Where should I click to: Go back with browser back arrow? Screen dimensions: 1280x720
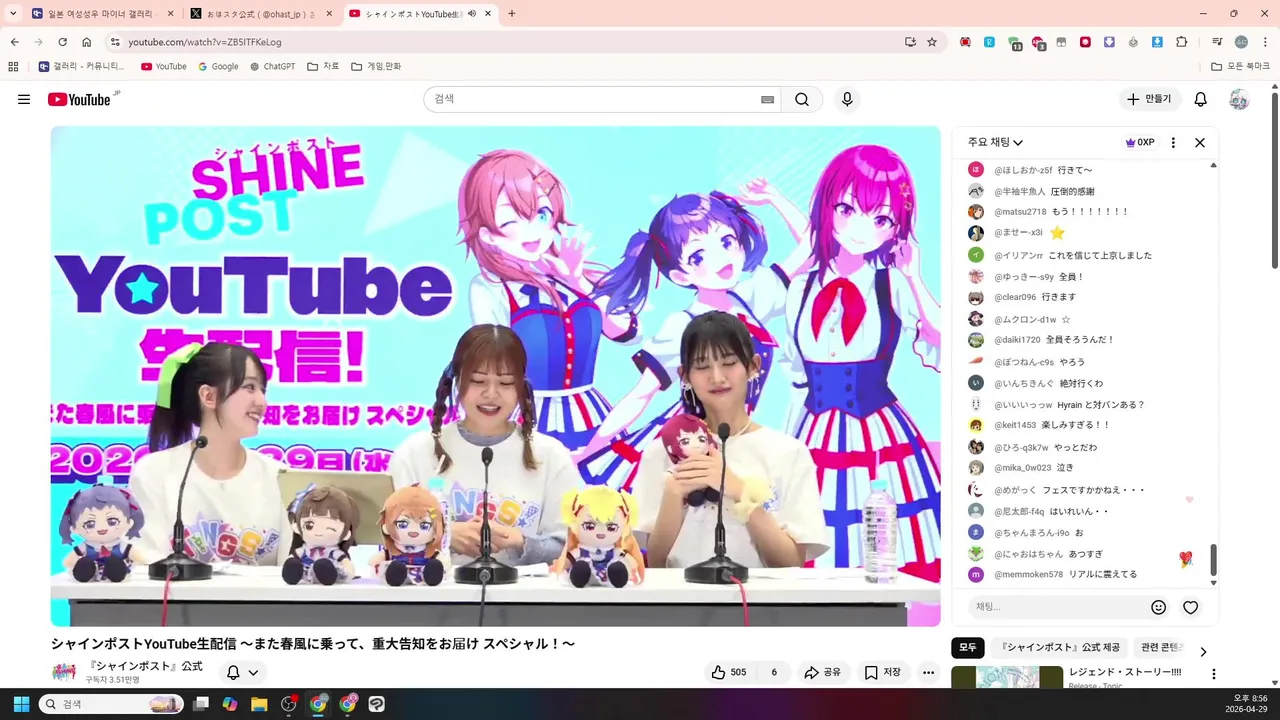click(x=14, y=42)
